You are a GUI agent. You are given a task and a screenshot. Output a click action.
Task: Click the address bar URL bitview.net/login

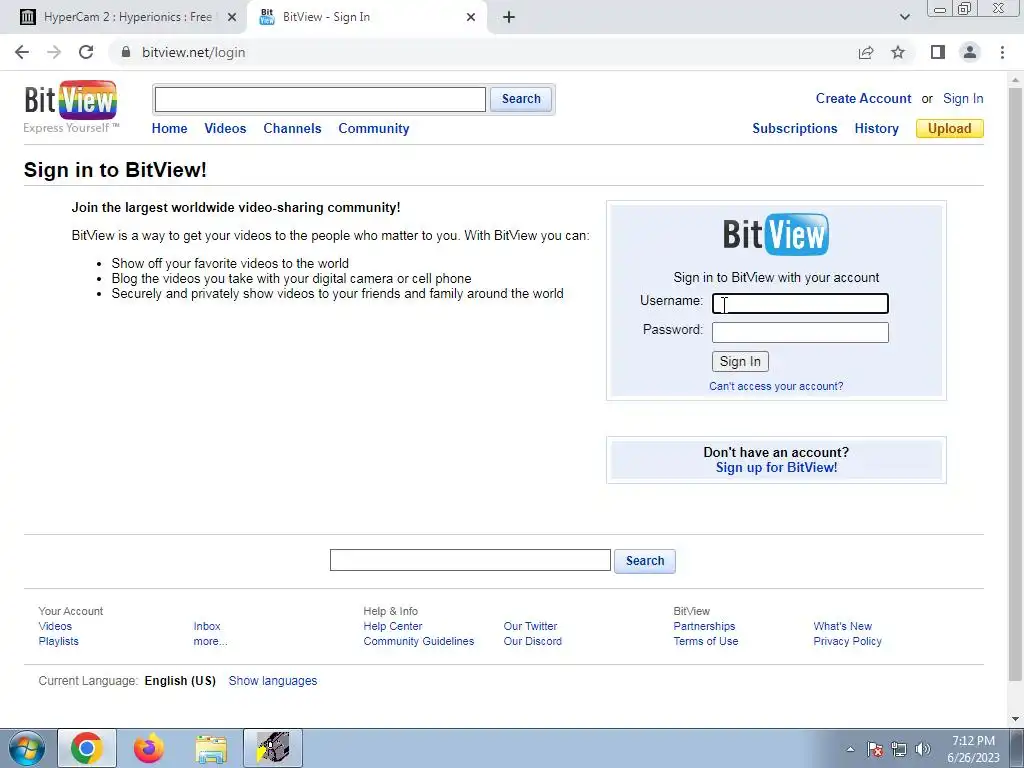(x=193, y=52)
